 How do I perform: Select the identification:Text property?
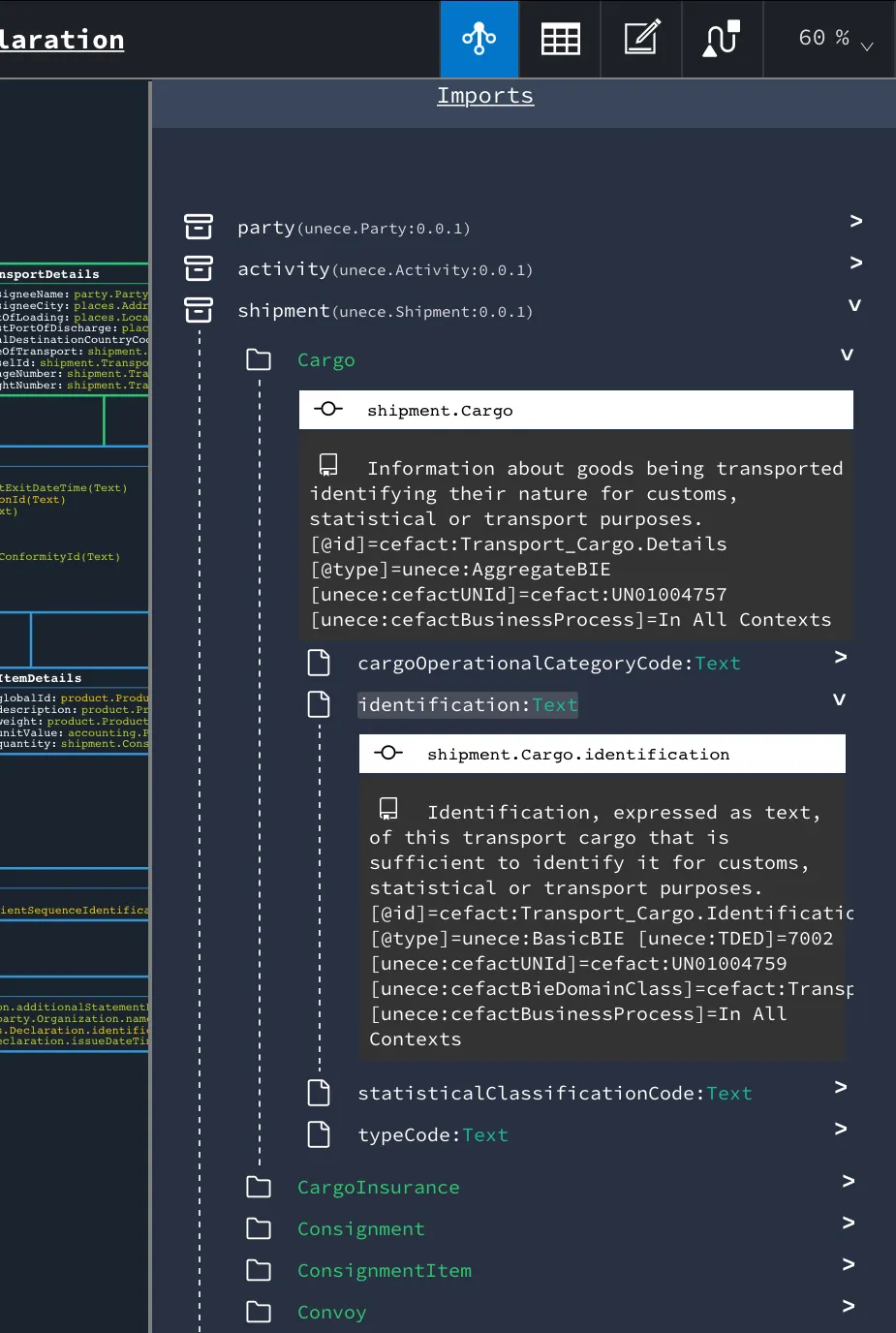point(468,705)
